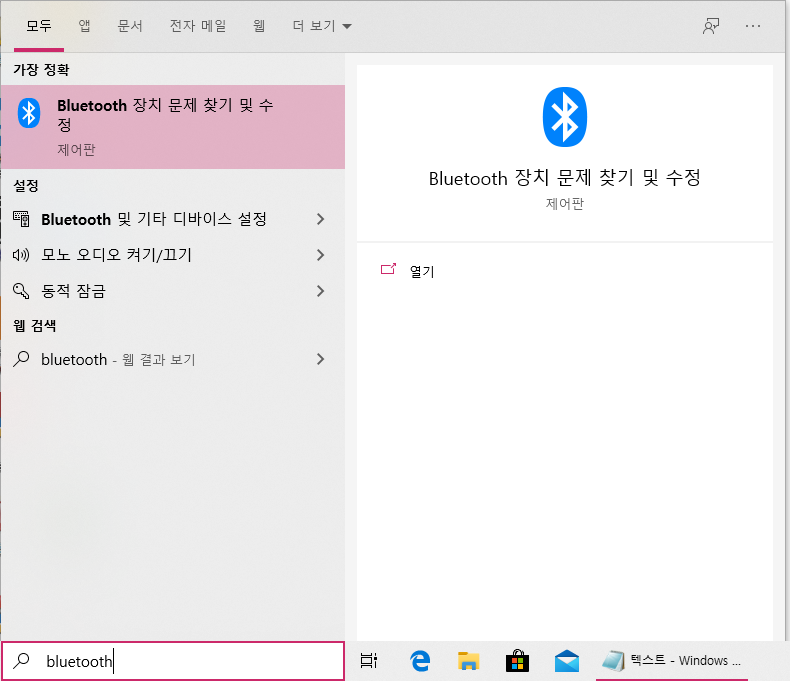
Task: Switch to the 텍스트 - Windows notepad taskbar item
Action: tap(672, 660)
